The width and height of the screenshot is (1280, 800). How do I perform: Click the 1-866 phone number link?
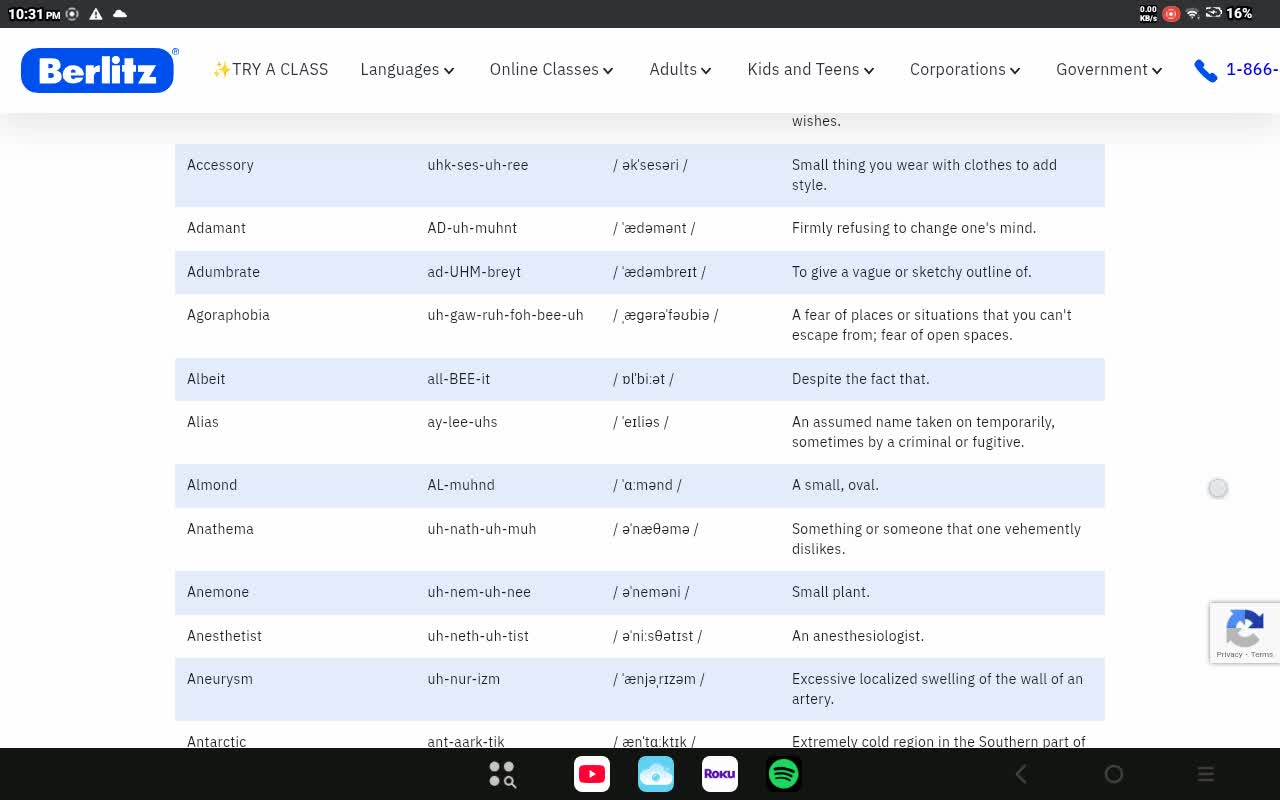pyautogui.click(x=1251, y=70)
